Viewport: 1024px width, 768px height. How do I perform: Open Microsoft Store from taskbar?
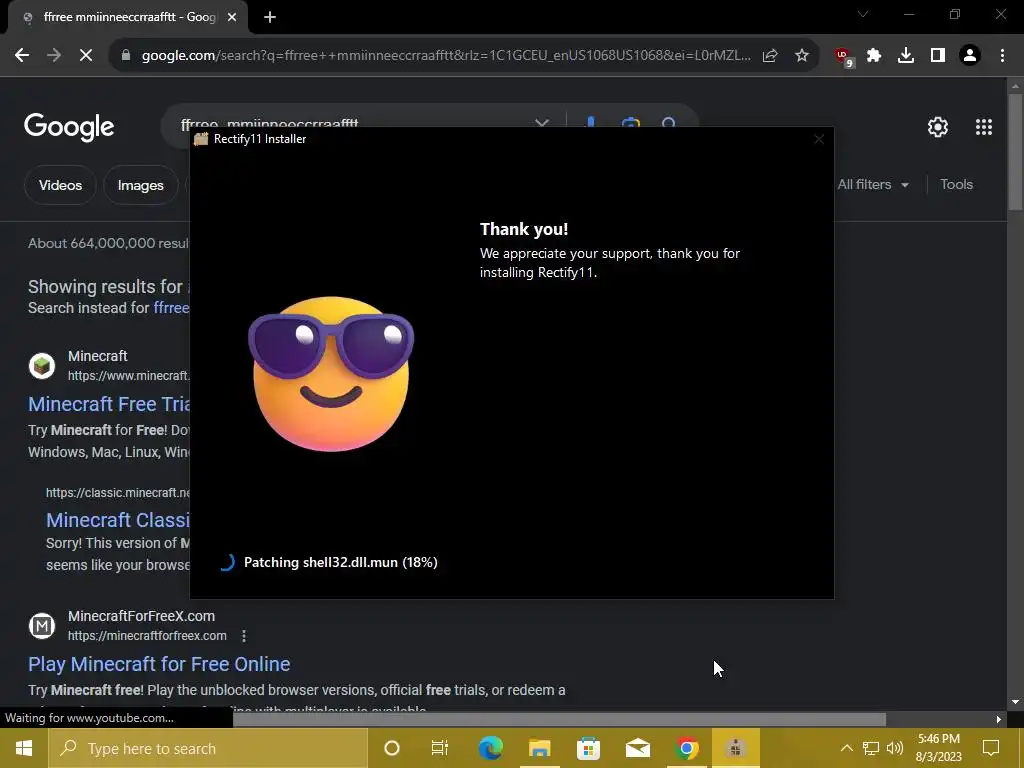click(588, 748)
